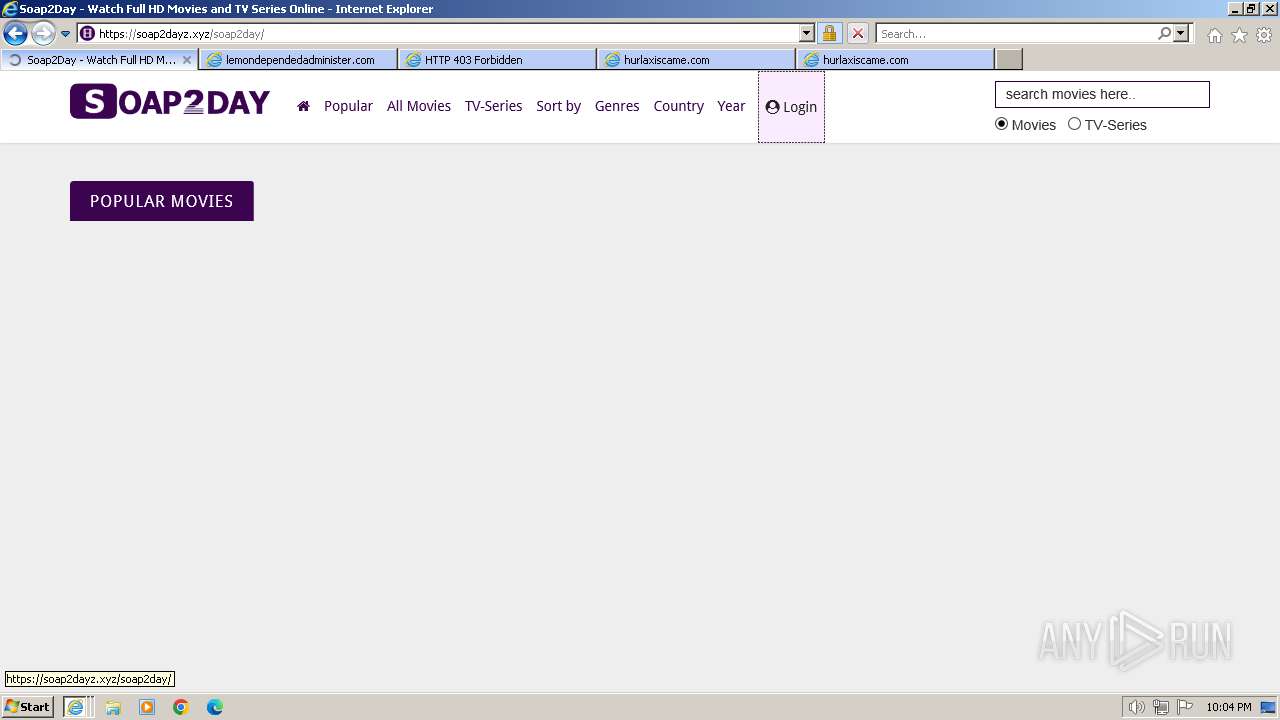Click the Soap2Day logo
Viewport: 1280px width, 720px height.
170,102
